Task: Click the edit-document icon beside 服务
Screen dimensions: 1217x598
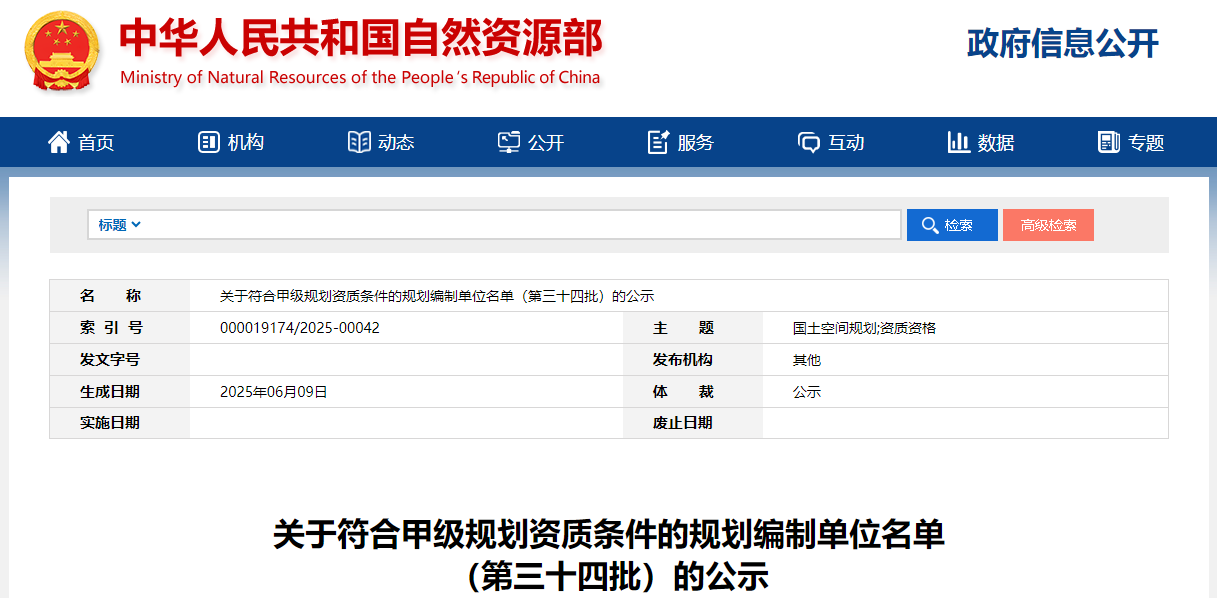Action: 658,142
